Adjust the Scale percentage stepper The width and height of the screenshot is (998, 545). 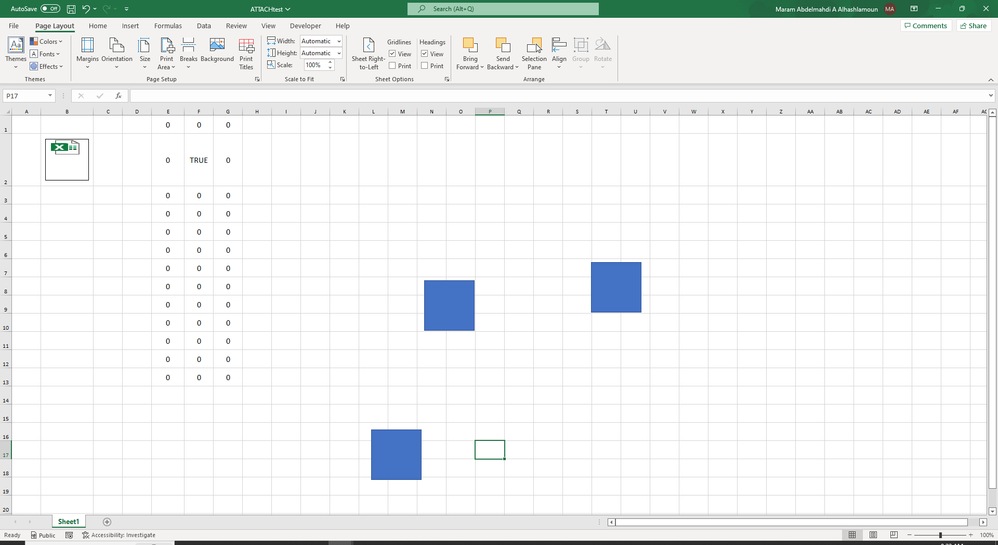330,65
